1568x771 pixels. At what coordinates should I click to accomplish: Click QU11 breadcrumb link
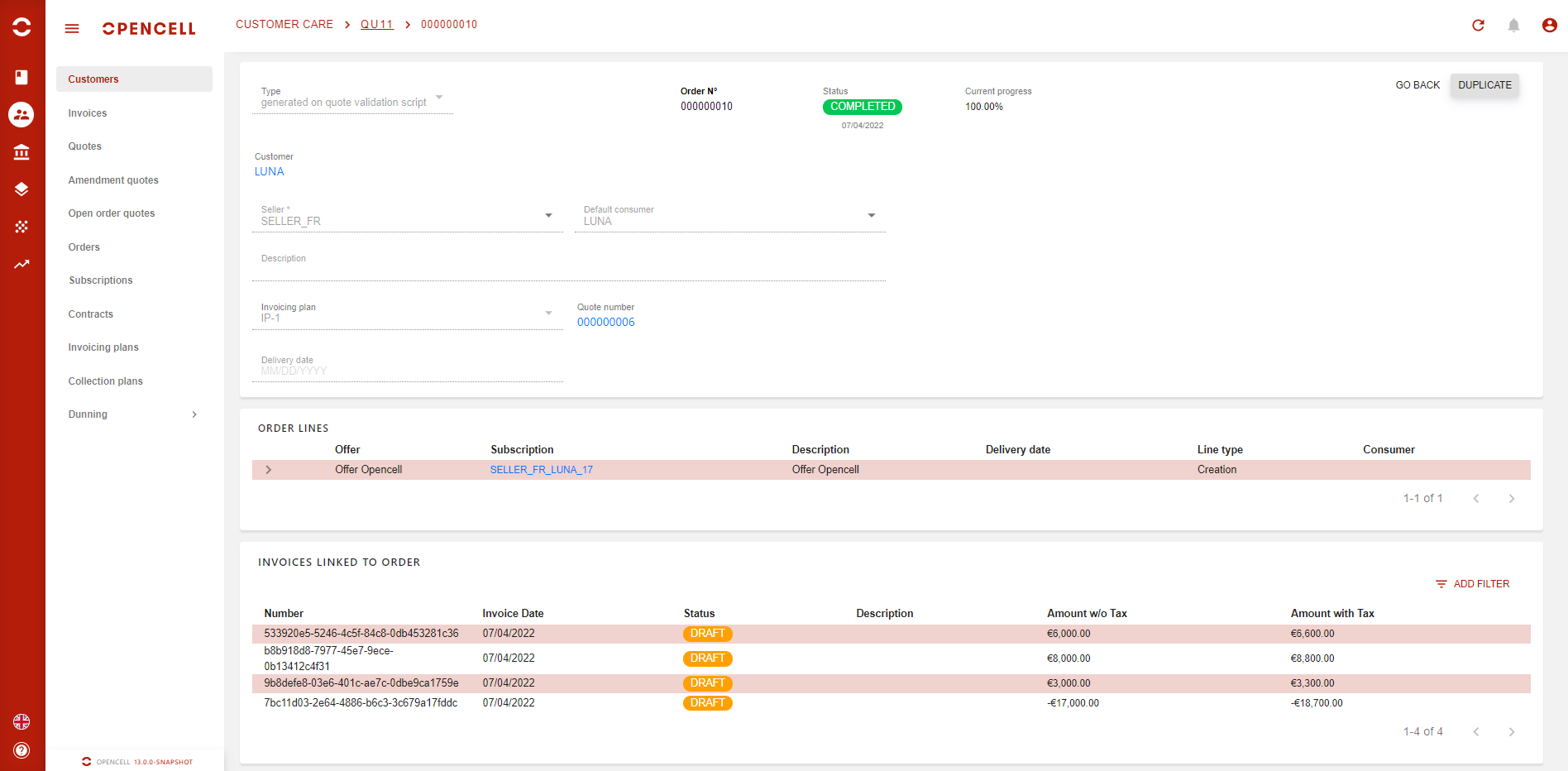click(x=377, y=25)
